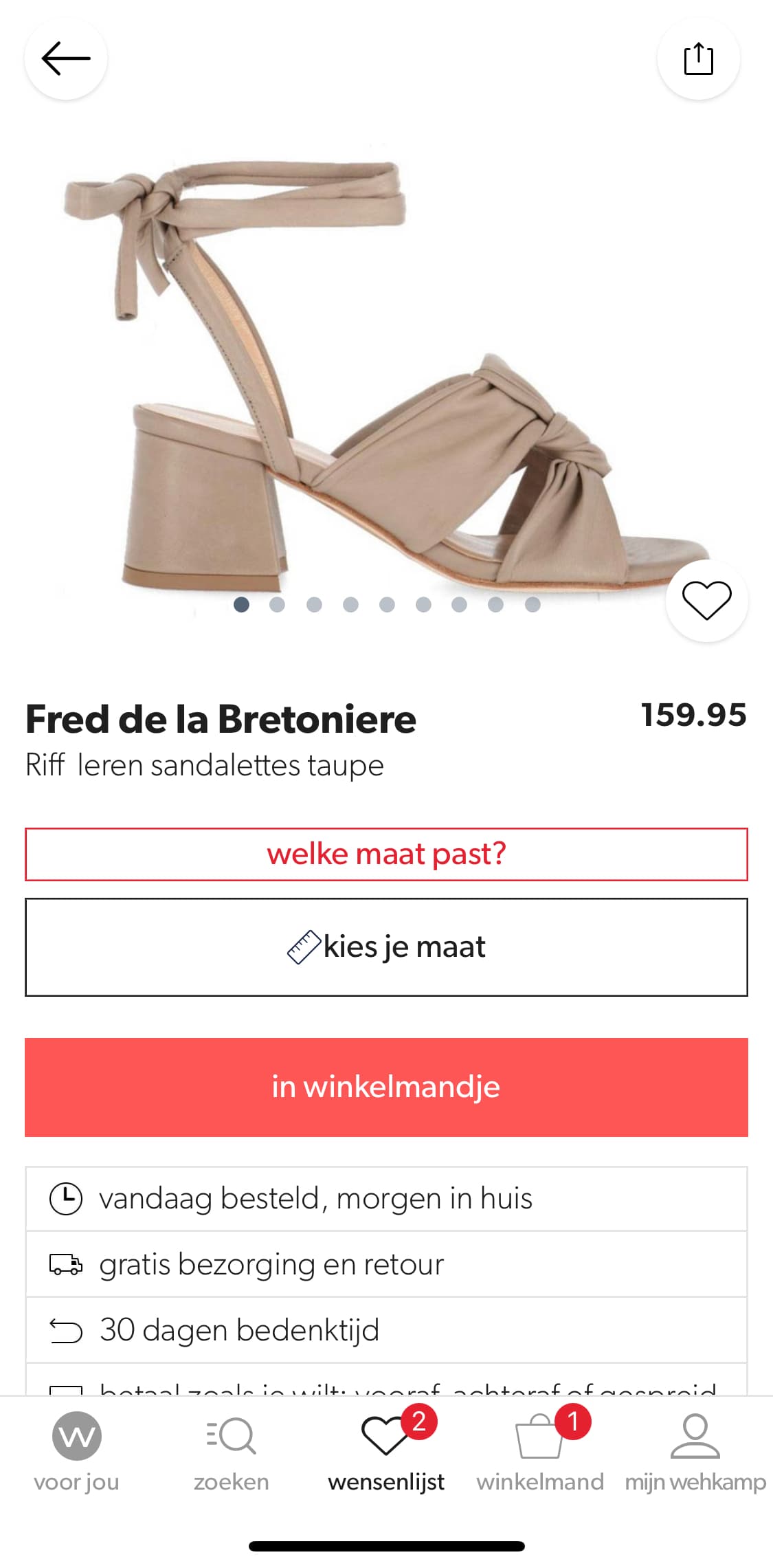Image resolution: width=773 pixels, height=1568 pixels.
Task: Jump to the last carousel dot
Action: click(x=533, y=604)
